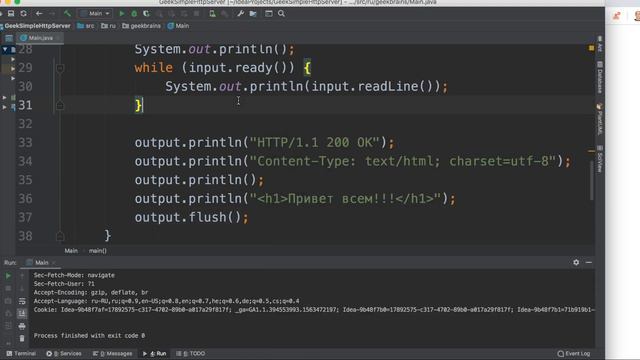The image size is (640, 360).
Task: Navigate back with the left arrow icon
Action: (39, 13)
